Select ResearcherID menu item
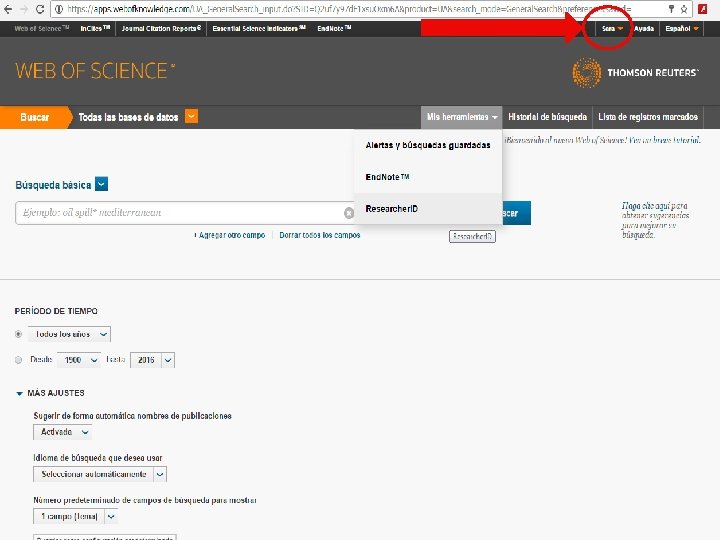The width and height of the screenshot is (720, 540). (x=428, y=208)
